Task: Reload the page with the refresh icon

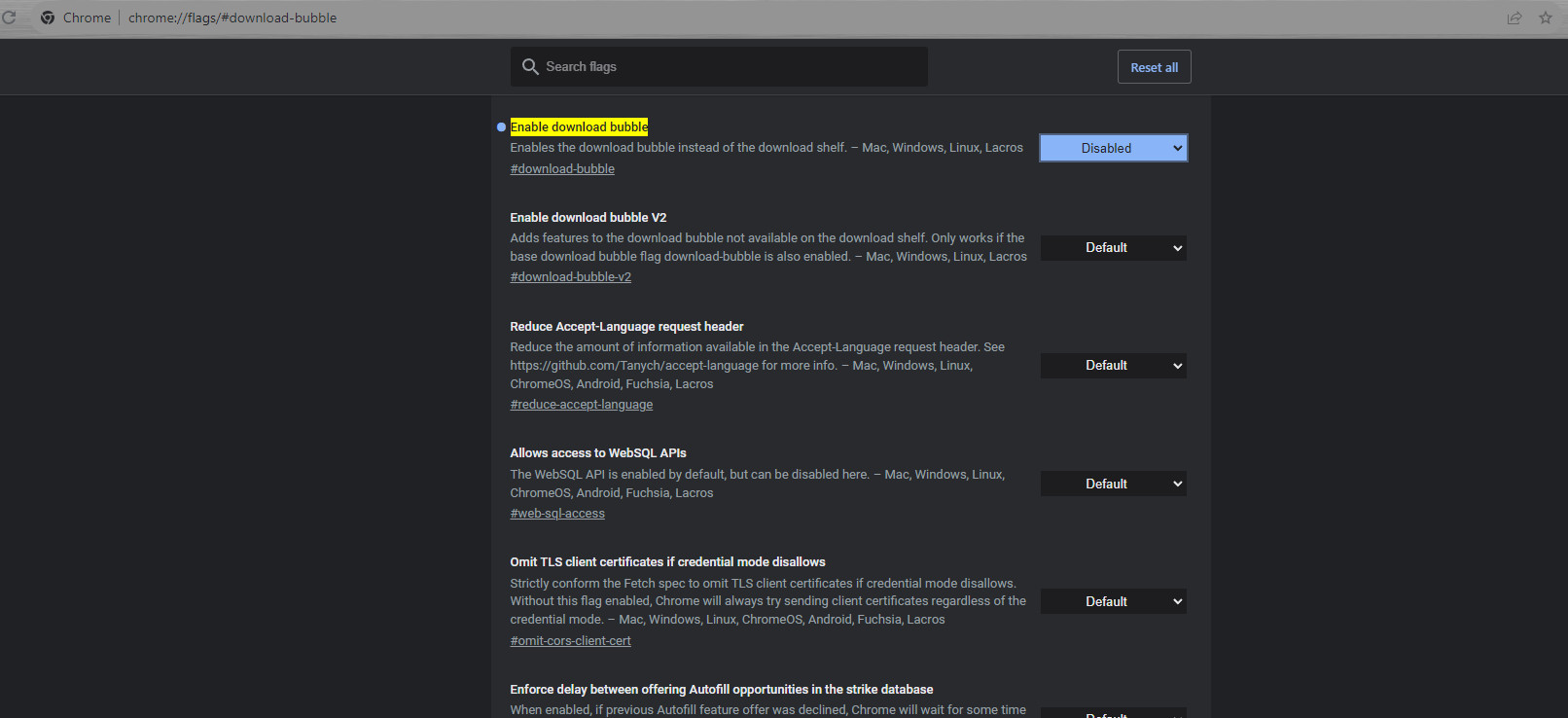Action: (9, 18)
